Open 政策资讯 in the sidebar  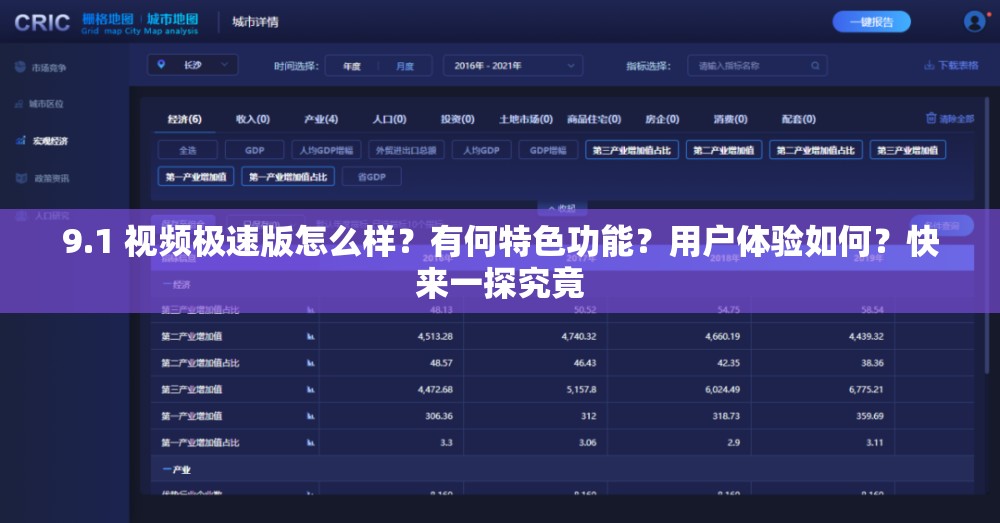click(52, 179)
